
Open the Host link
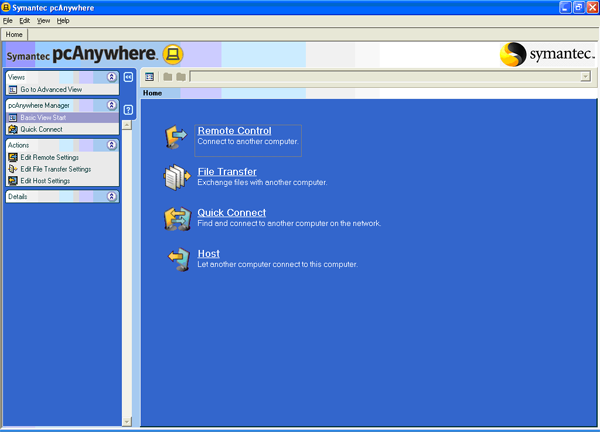point(209,254)
